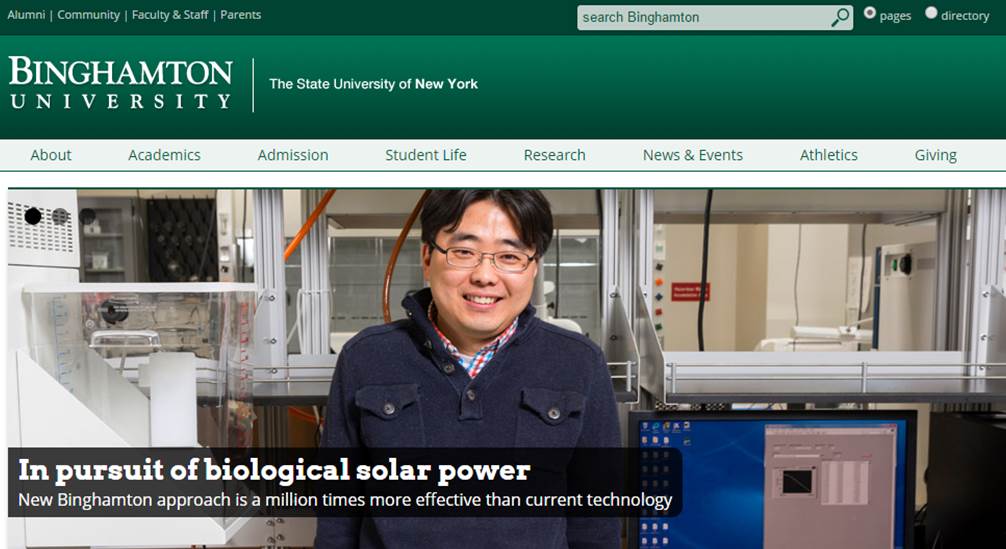Image resolution: width=1006 pixels, height=549 pixels.
Task: Select the "pages" search radio button
Action: click(869, 13)
